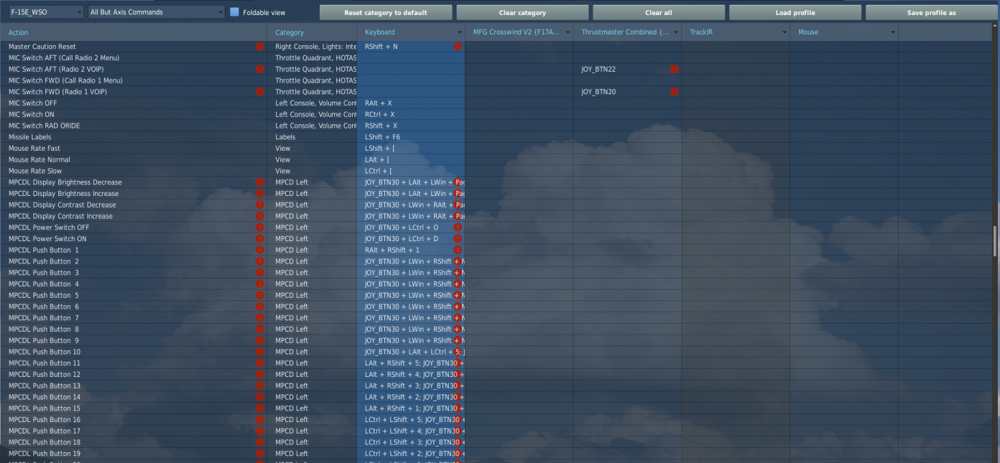Open the MFG Crosswind V2 column dropdown arrow
1000x463 pixels.
tap(568, 33)
